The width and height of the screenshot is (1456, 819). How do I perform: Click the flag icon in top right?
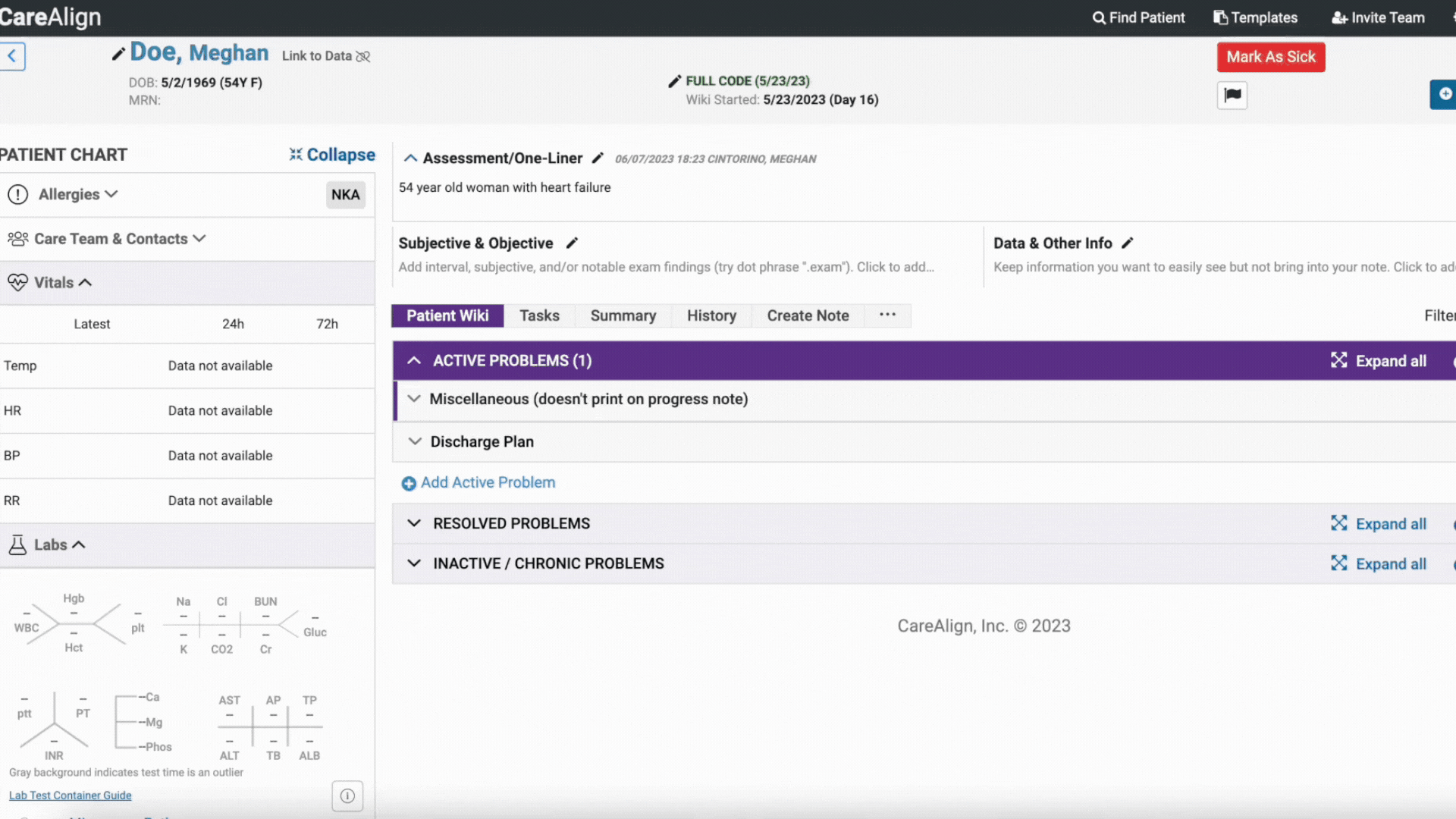1232,95
